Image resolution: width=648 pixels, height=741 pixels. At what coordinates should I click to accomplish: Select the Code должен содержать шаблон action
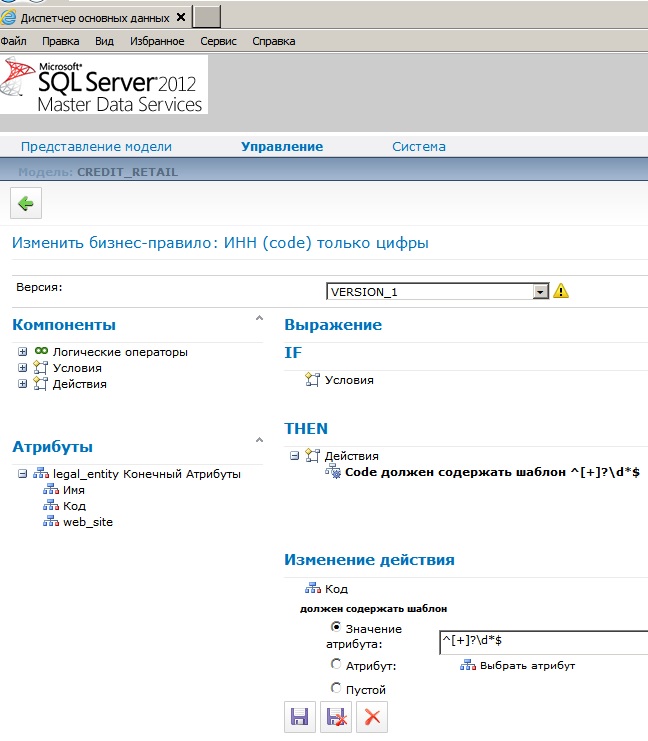(492, 472)
